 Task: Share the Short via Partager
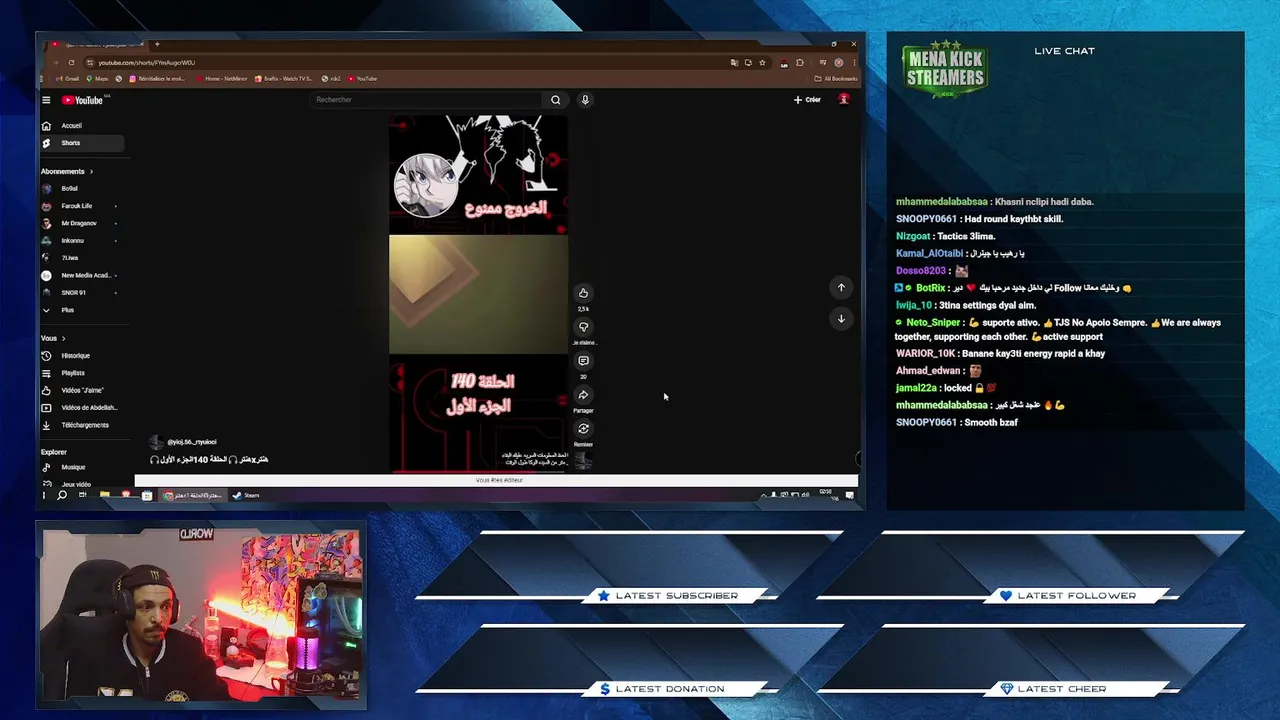click(x=583, y=395)
